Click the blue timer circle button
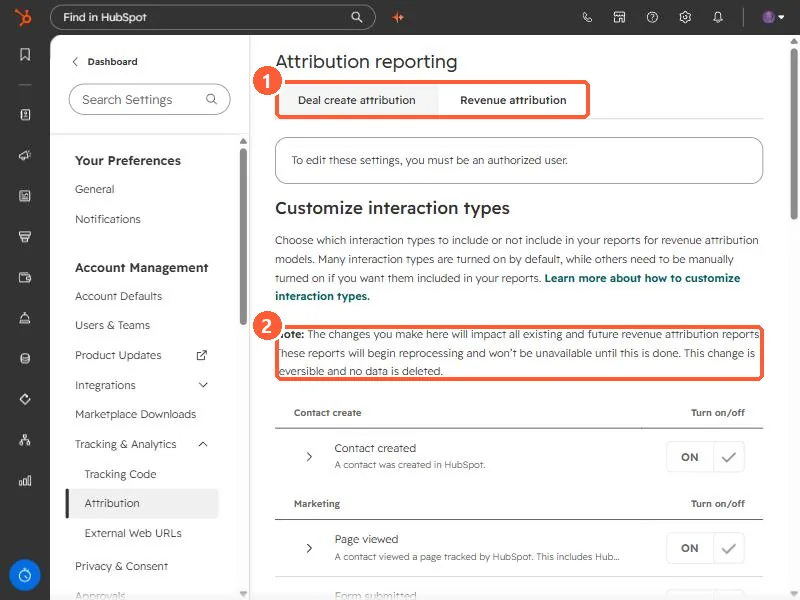This screenshot has width=800, height=600. point(24,575)
